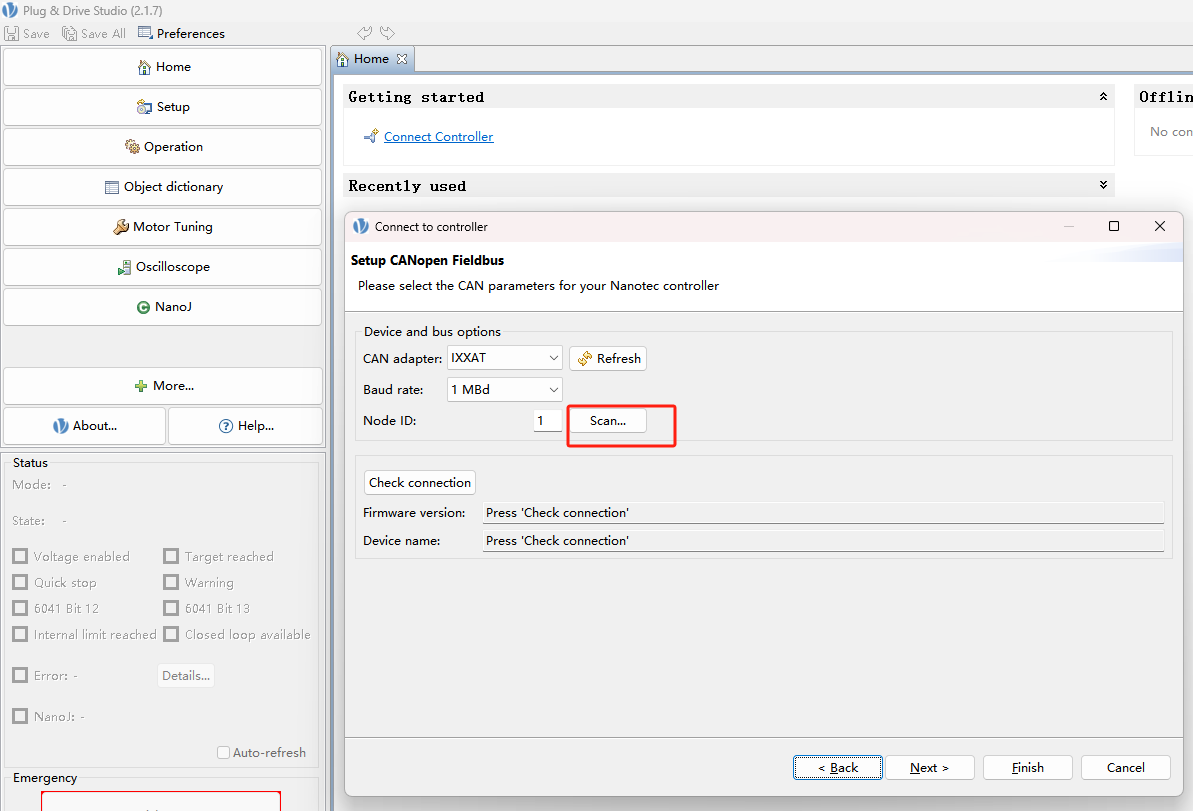Toggle the Error checkbox
The image size is (1193, 811).
coord(21,675)
